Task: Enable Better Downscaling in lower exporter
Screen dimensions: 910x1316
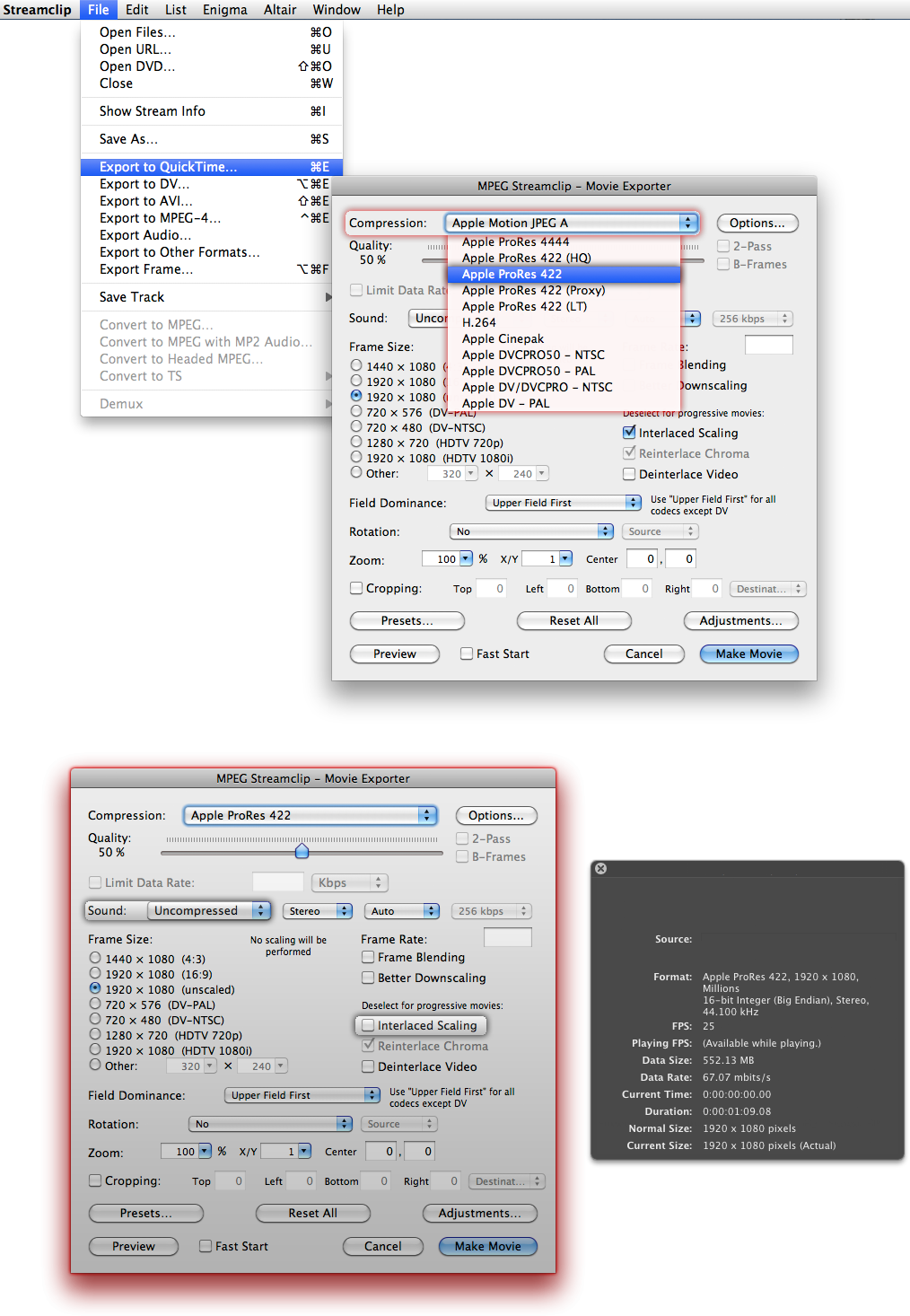Action: [x=368, y=978]
